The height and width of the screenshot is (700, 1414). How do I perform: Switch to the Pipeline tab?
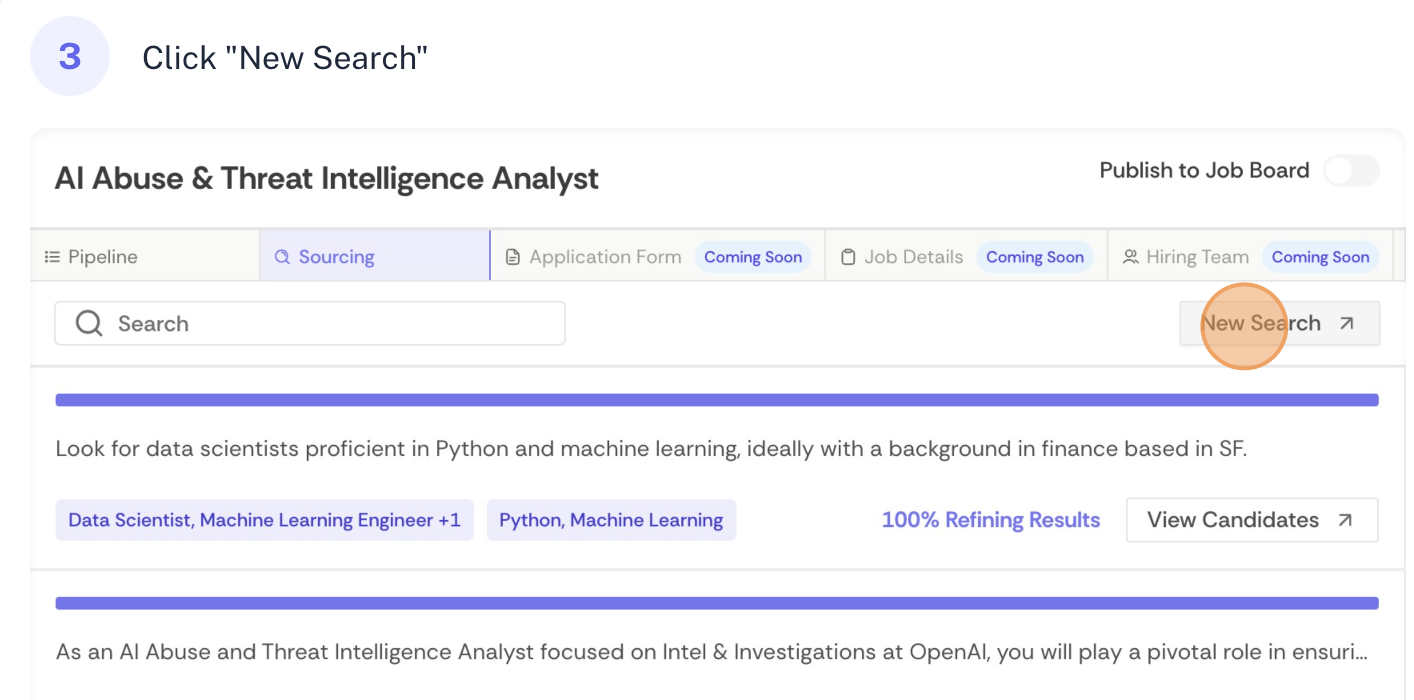(x=90, y=256)
